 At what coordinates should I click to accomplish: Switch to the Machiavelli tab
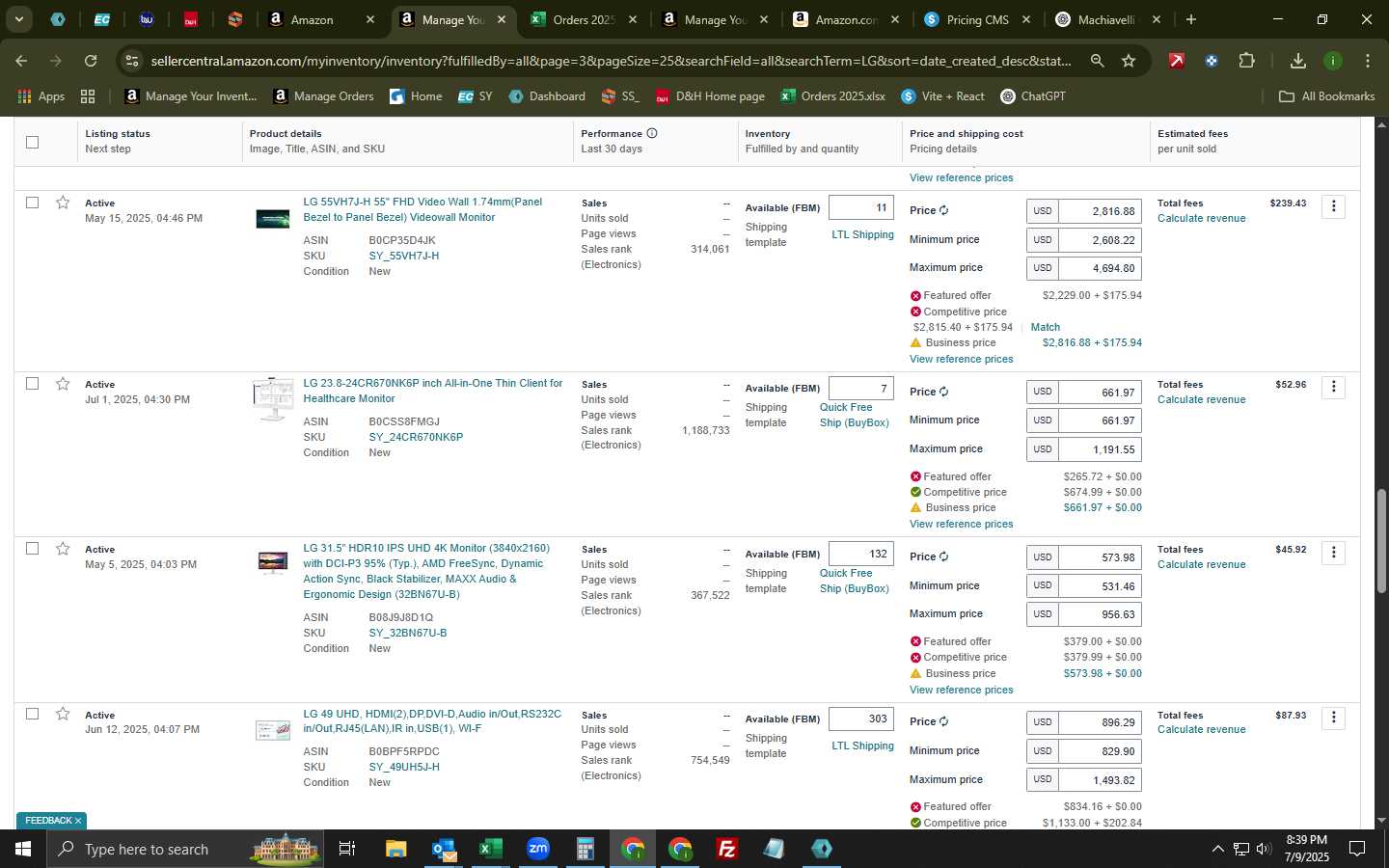(1108, 19)
